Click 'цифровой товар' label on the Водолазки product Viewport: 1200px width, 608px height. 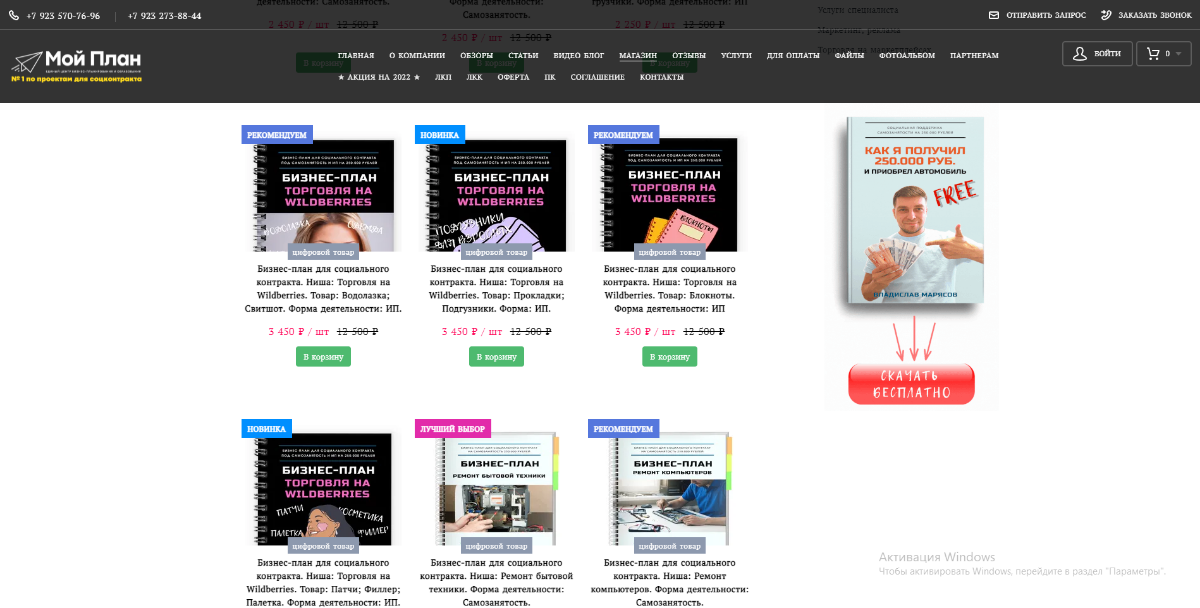coord(323,252)
